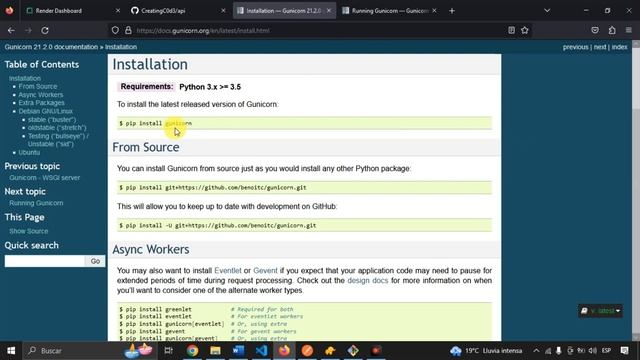640x360 pixels.
Task: Bookmark this page with the star icon
Action: (x=525, y=30)
